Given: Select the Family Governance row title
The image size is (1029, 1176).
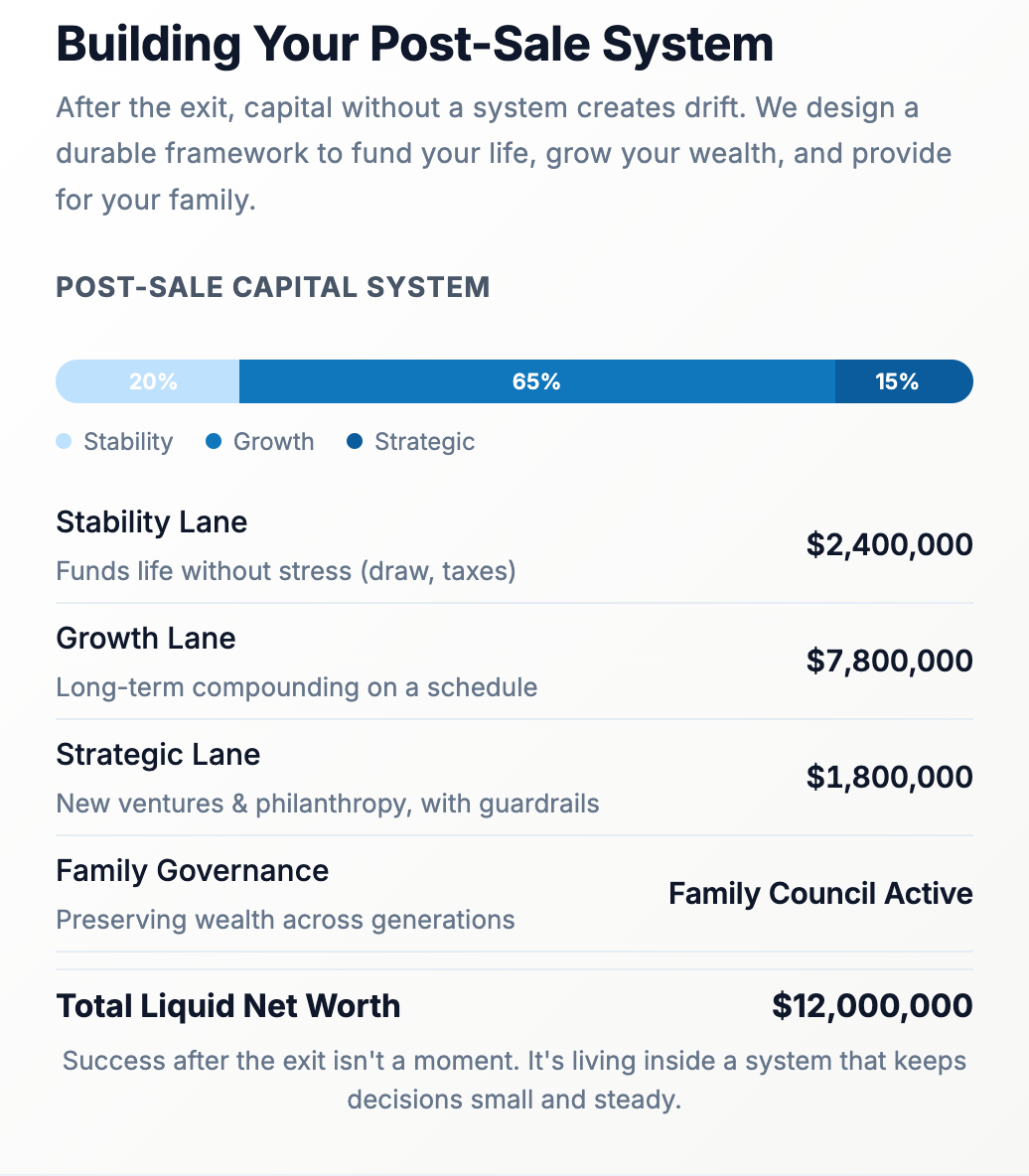Looking at the screenshot, I should pos(192,871).
